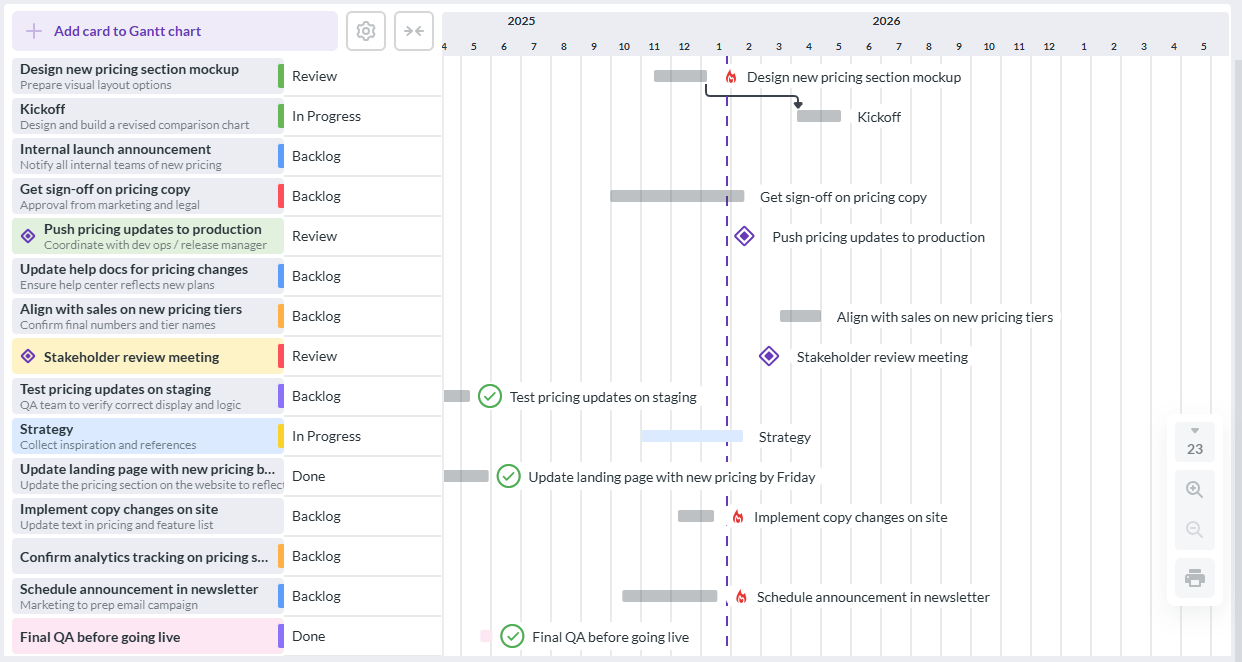Zoom out on the timeline
Screen dimensions: 1242x662
(1194, 530)
